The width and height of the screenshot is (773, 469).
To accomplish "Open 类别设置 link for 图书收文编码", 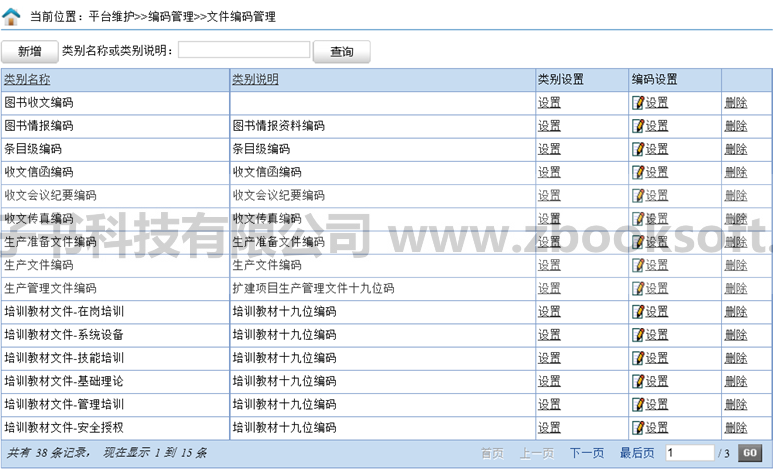I will [549, 103].
